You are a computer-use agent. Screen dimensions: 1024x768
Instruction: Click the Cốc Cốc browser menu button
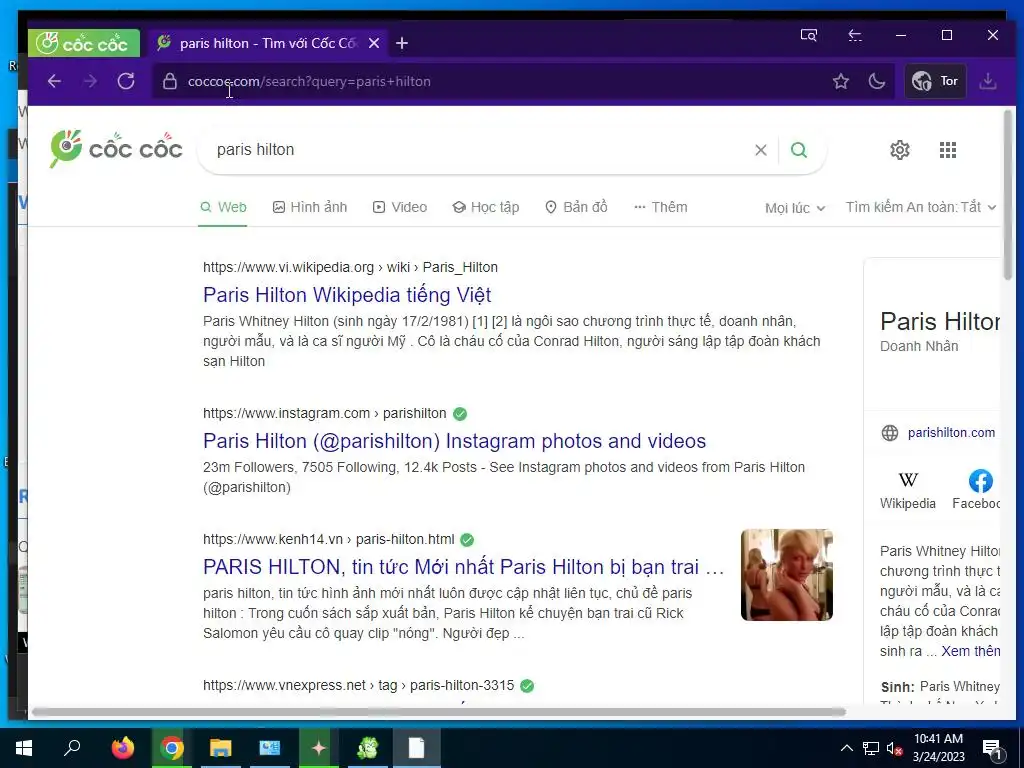pyautogui.click(x=83, y=43)
